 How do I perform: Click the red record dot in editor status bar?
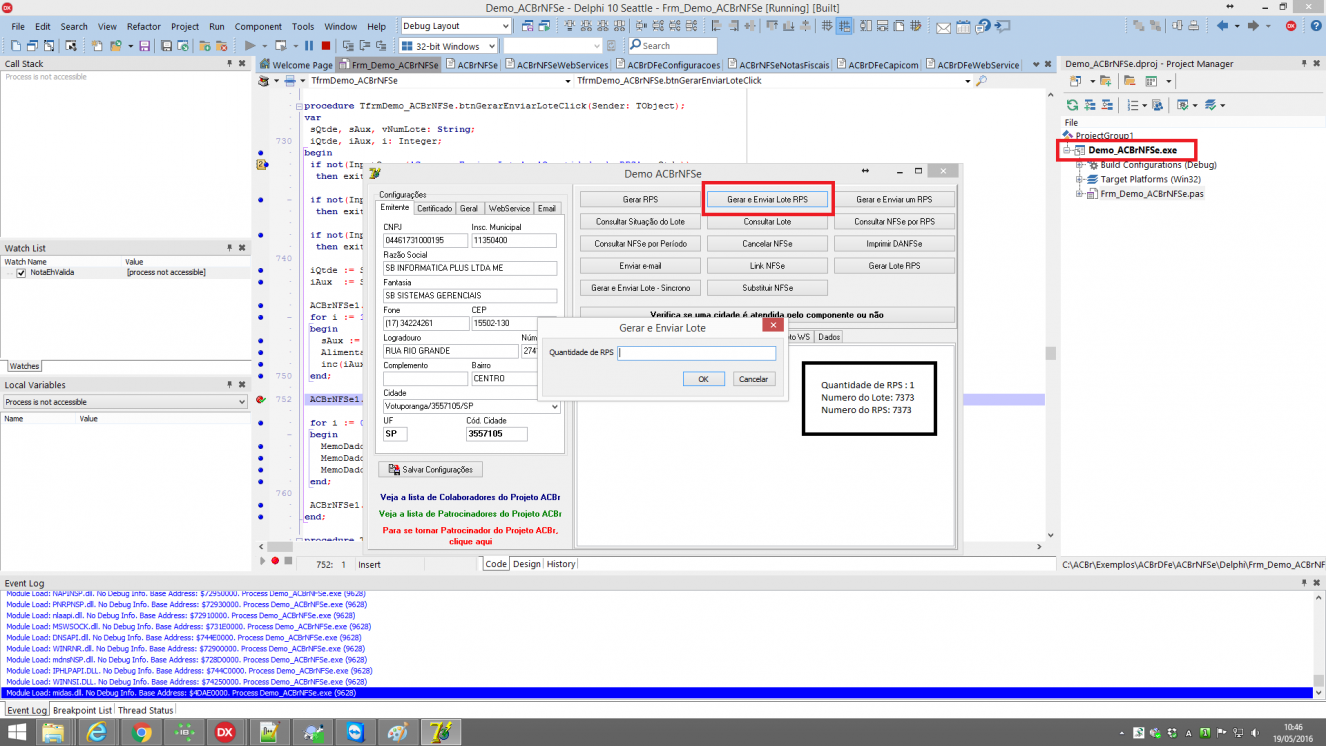click(x=274, y=561)
